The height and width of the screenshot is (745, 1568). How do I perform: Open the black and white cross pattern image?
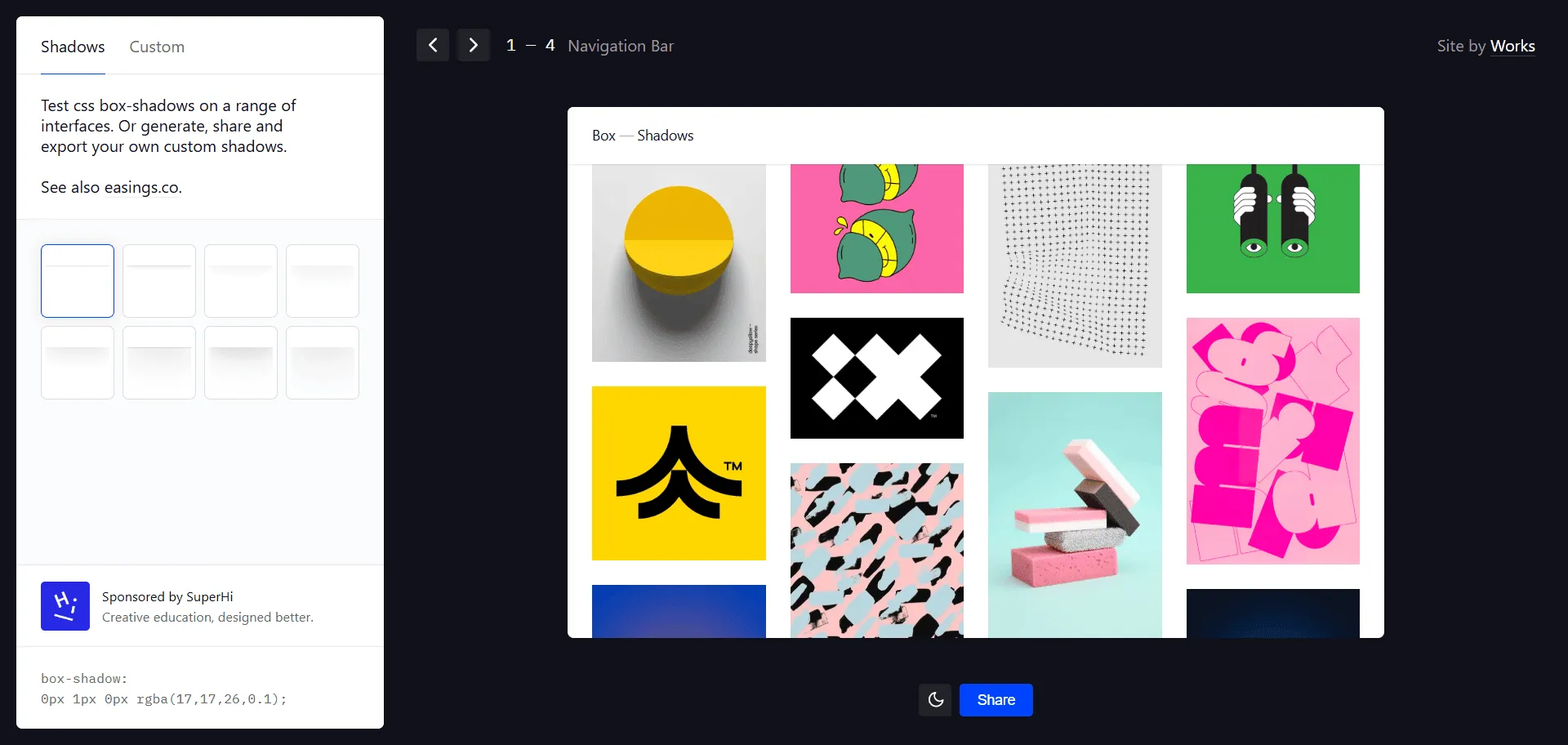click(876, 377)
